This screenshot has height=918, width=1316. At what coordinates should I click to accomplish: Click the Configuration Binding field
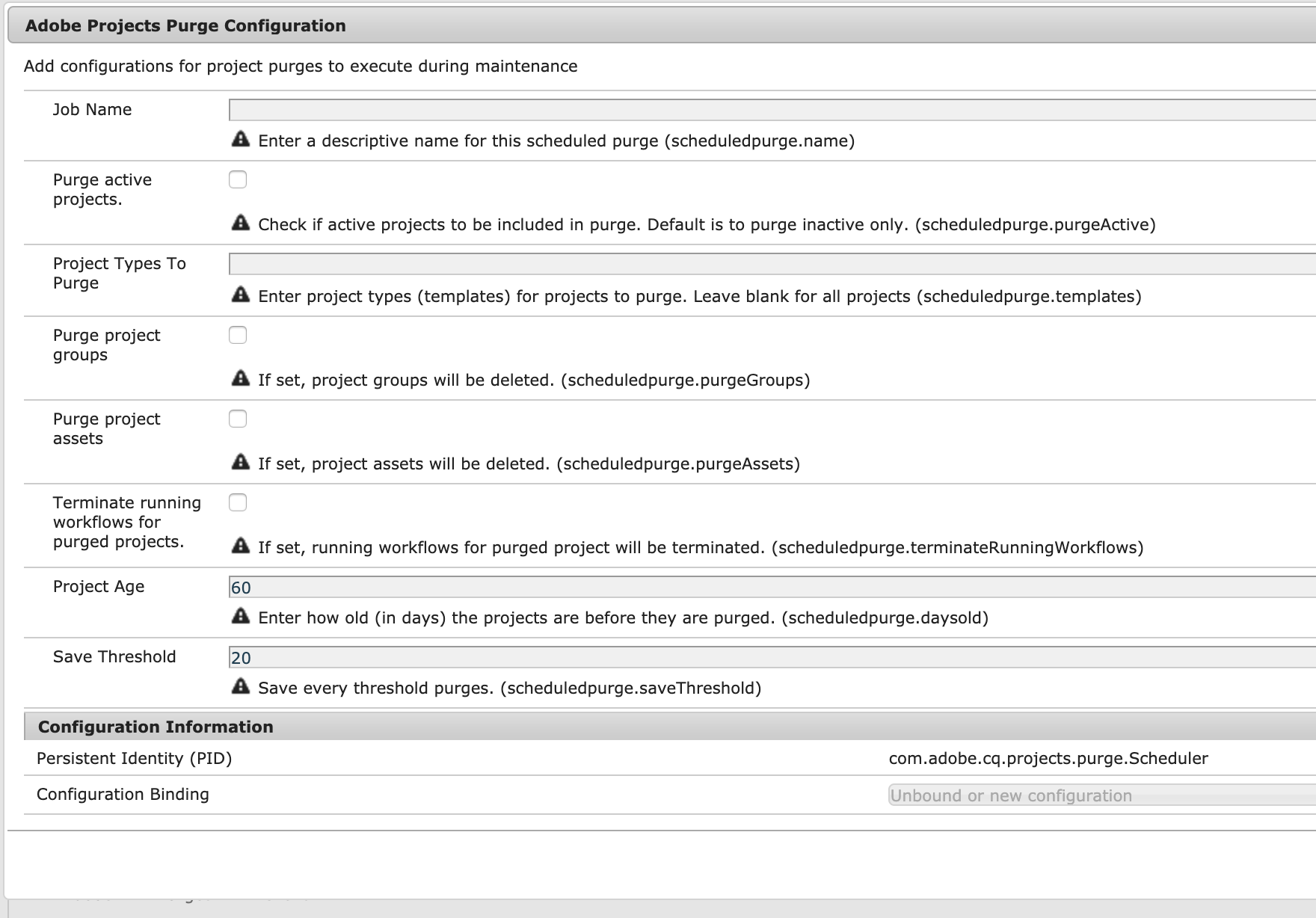[1099, 795]
